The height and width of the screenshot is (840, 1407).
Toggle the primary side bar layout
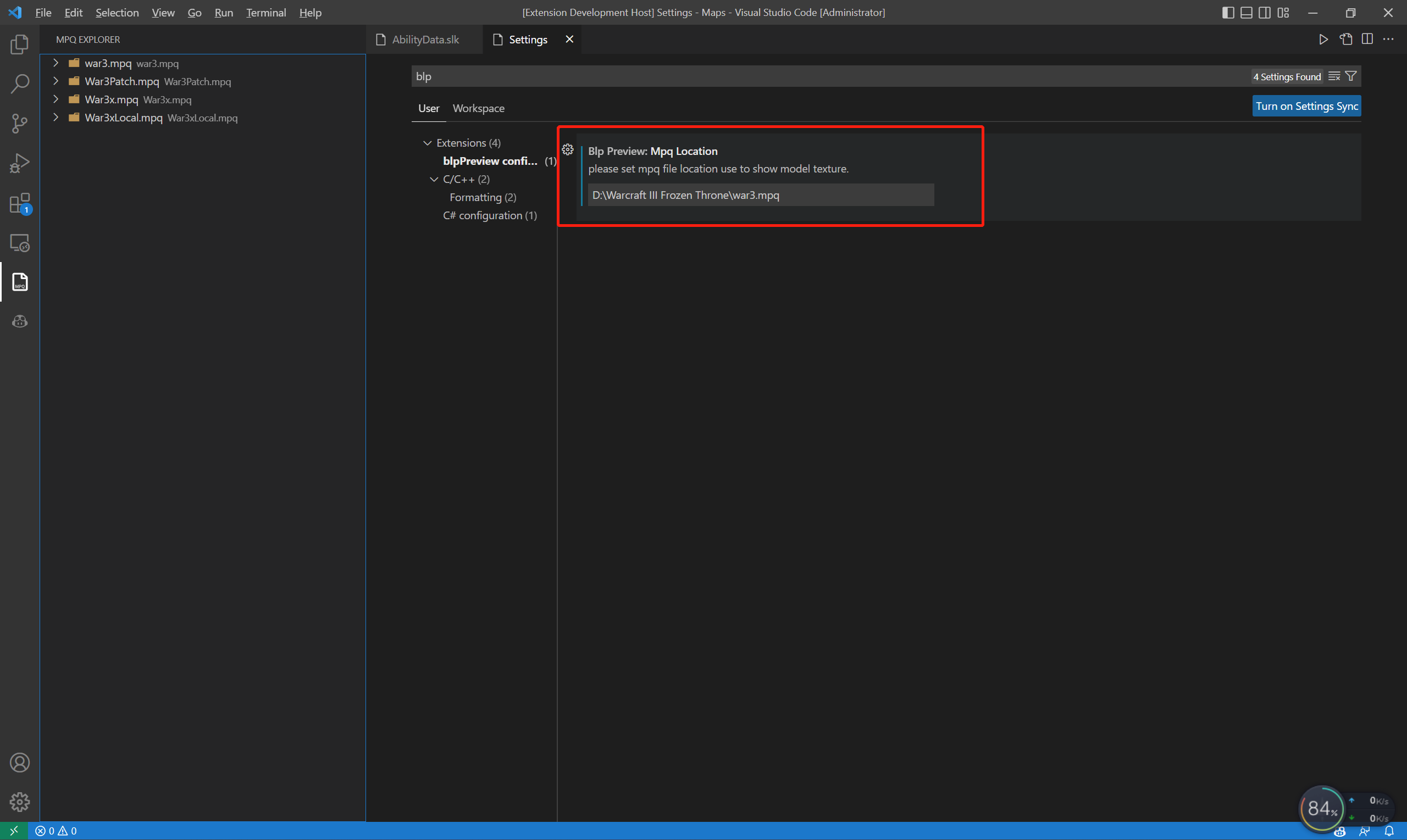tap(1228, 13)
